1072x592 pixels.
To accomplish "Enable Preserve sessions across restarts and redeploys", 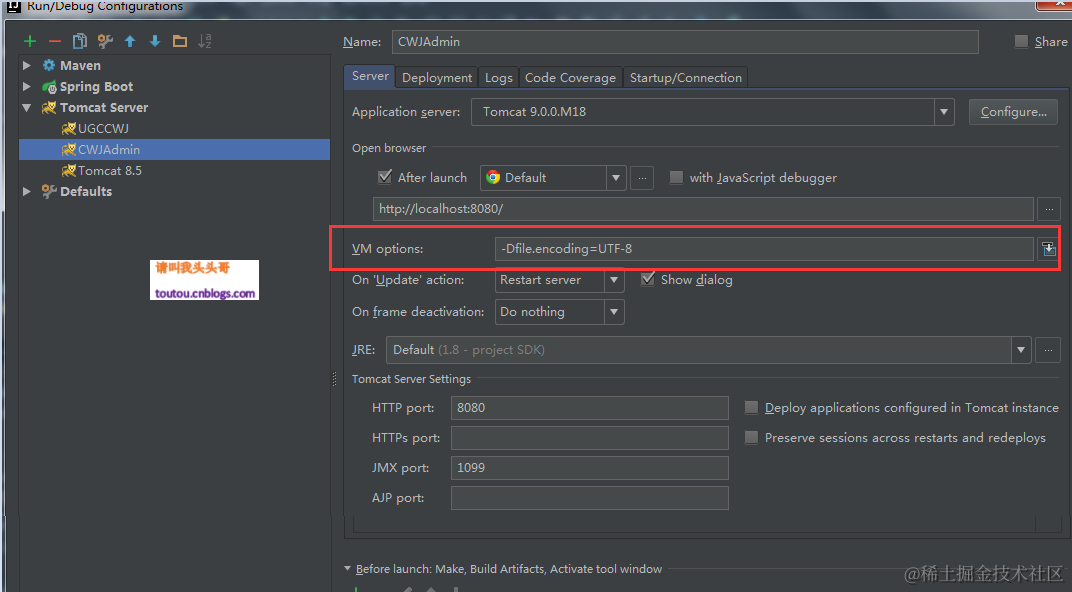I will coord(751,438).
